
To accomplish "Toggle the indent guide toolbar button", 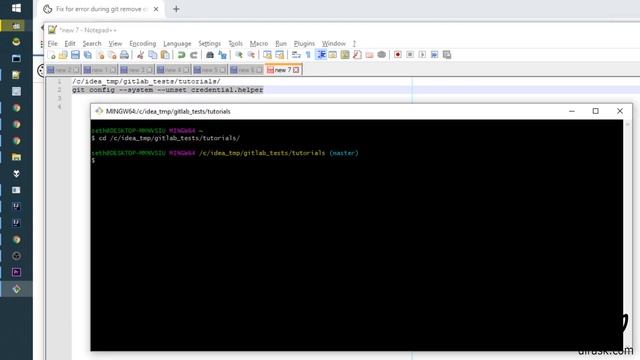I will point(321,55).
